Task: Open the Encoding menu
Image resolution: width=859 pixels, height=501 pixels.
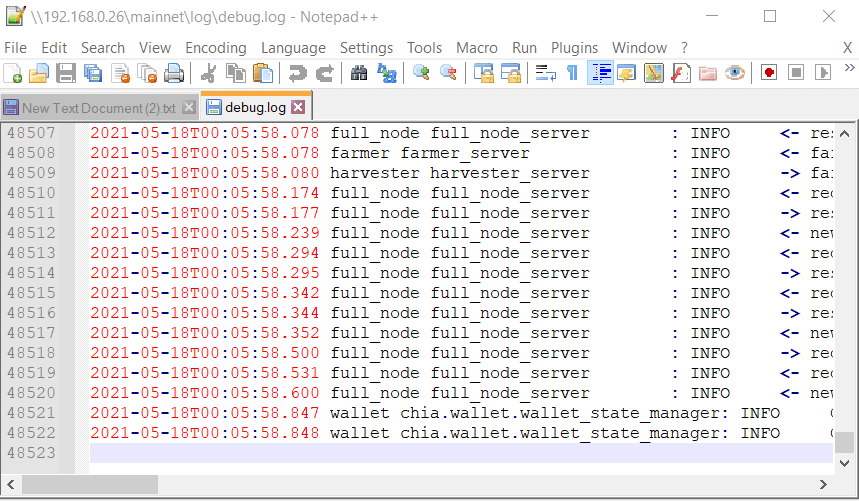Action: pos(216,48)
